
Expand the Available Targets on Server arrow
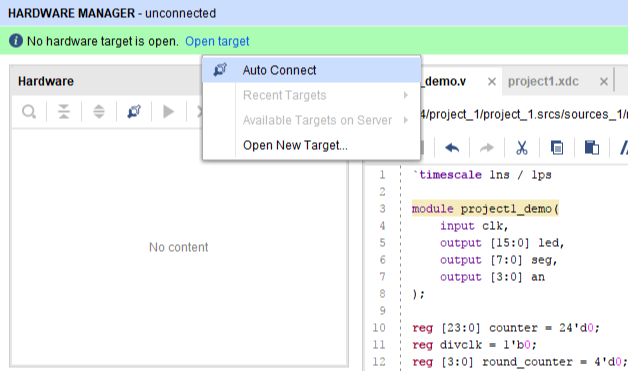pyautogui.click(x=406, y=120)
